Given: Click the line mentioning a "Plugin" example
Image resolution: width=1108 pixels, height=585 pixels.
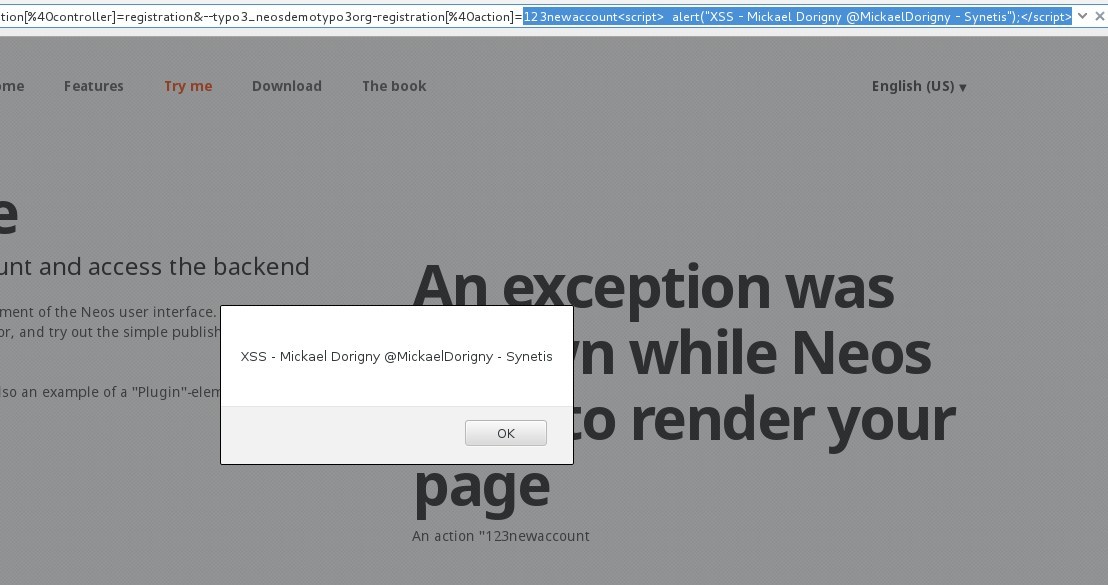Looking at the screenshot, I should (x=110, y=392).
